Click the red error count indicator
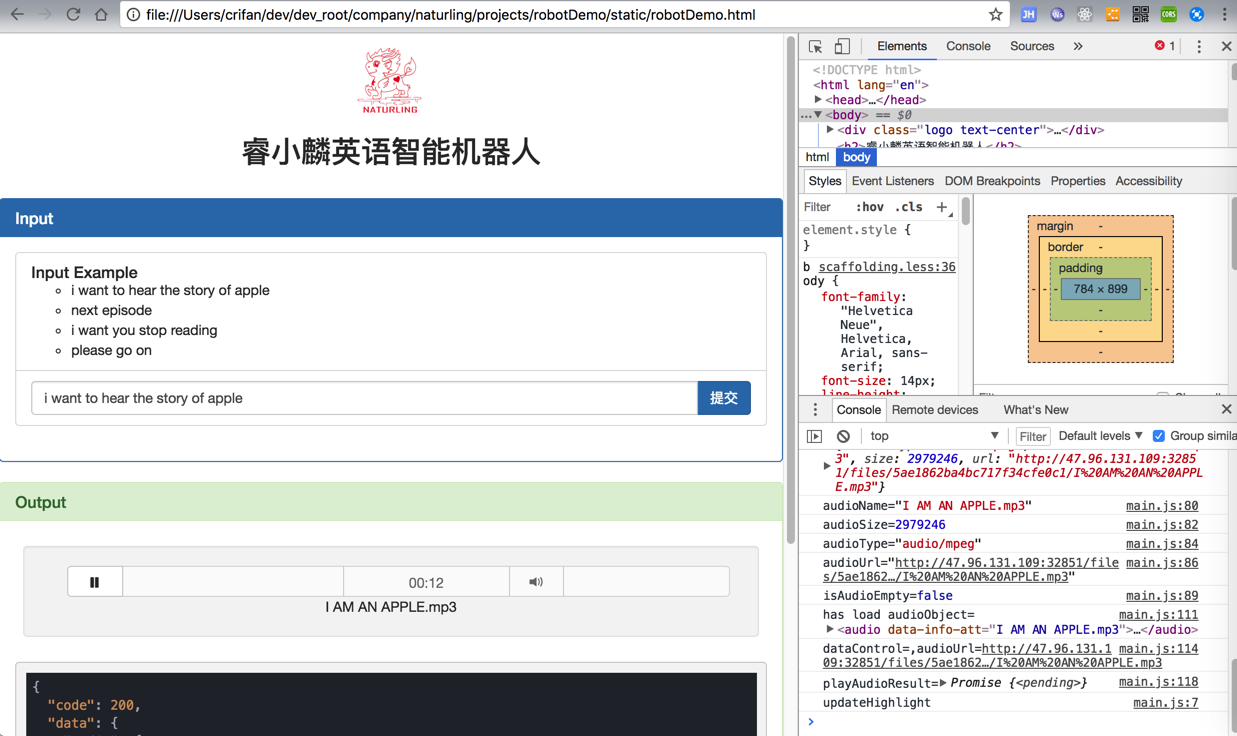Screen dimensions: 1237x736 point(1165,46)
